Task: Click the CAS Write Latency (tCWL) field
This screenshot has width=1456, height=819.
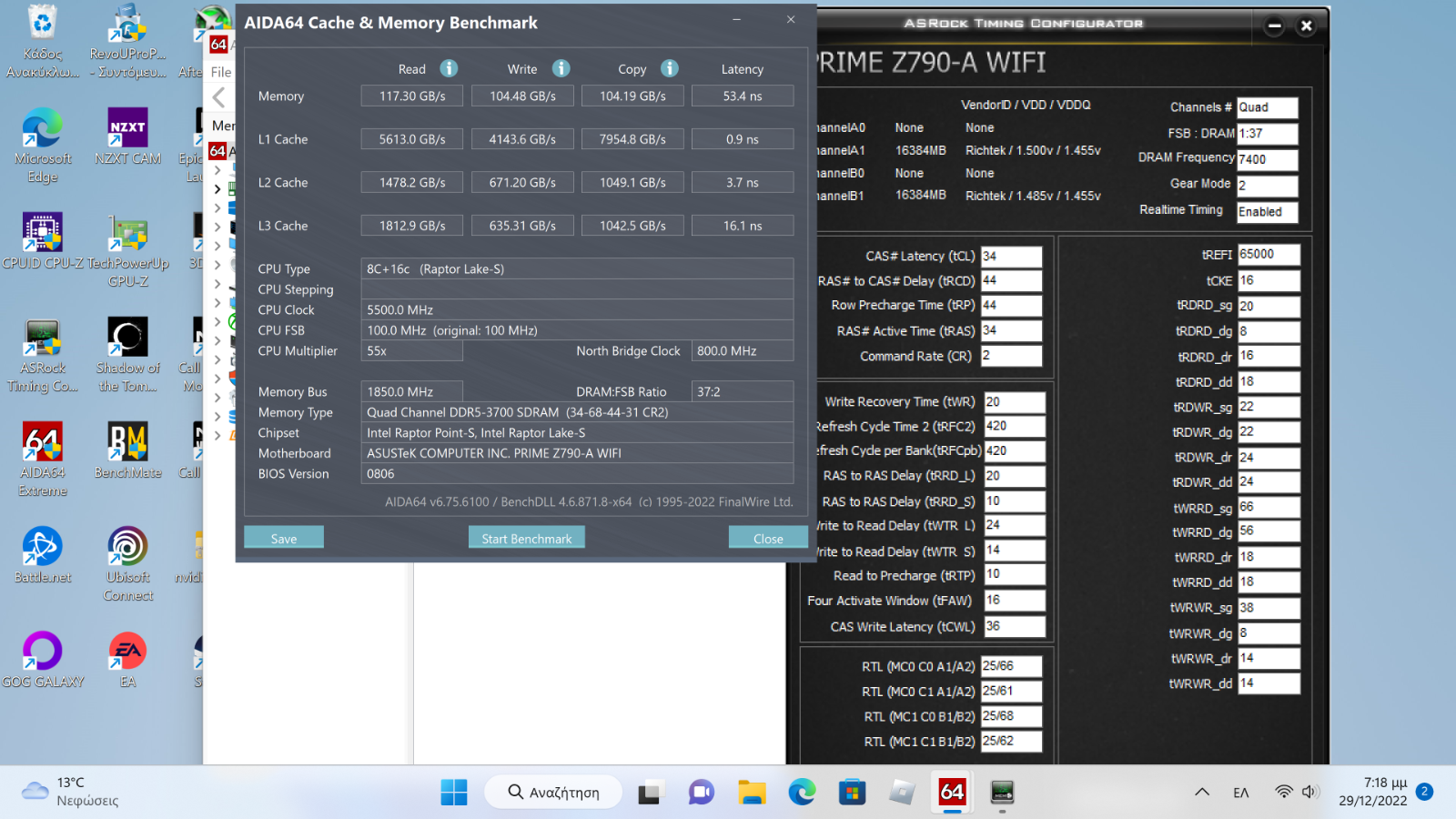Action: (1015, 626)
